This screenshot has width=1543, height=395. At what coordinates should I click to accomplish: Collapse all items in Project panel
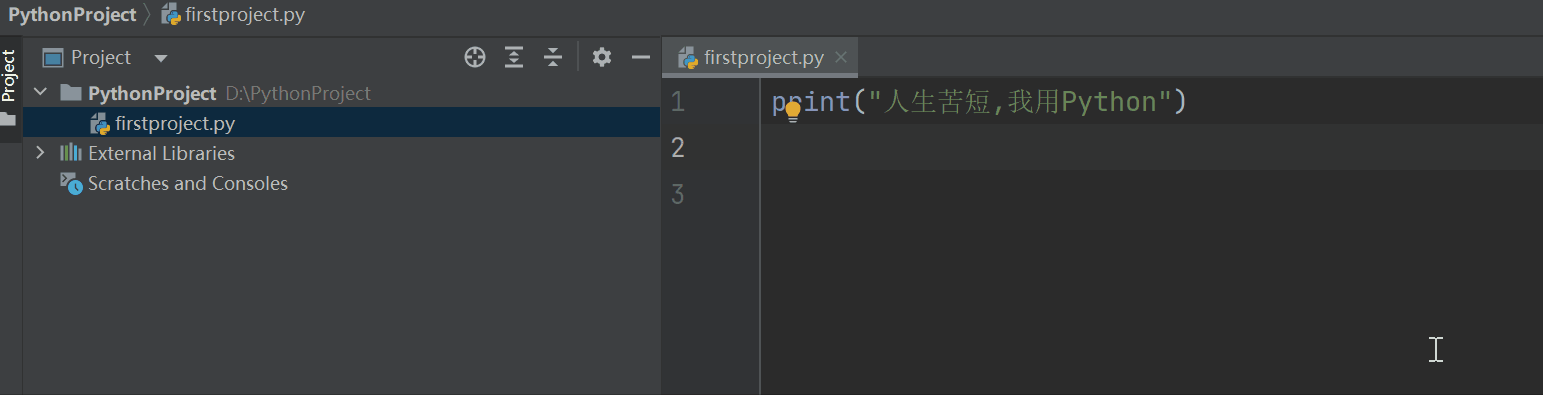click(553, 57)
